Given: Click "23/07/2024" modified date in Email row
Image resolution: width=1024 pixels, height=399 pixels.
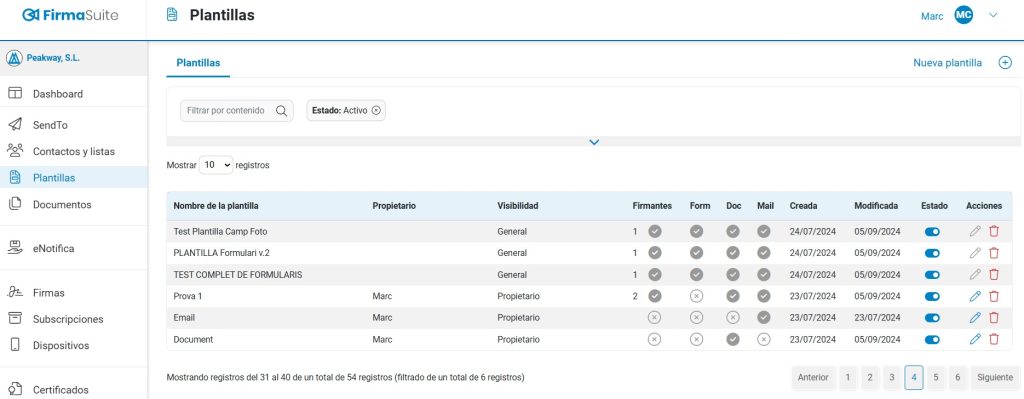Looking at the screenshot, I should pos(876,318).
